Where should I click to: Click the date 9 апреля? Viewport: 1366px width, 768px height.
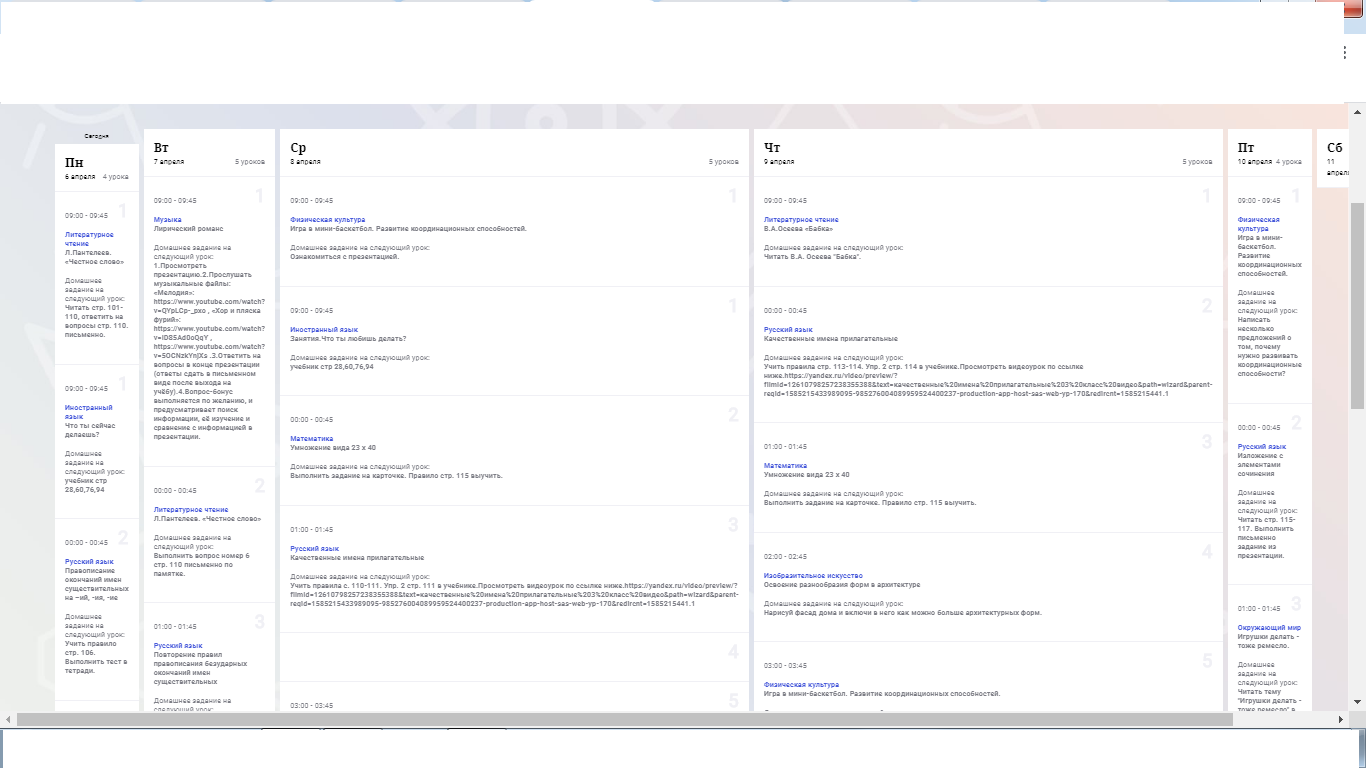[779, 161]
